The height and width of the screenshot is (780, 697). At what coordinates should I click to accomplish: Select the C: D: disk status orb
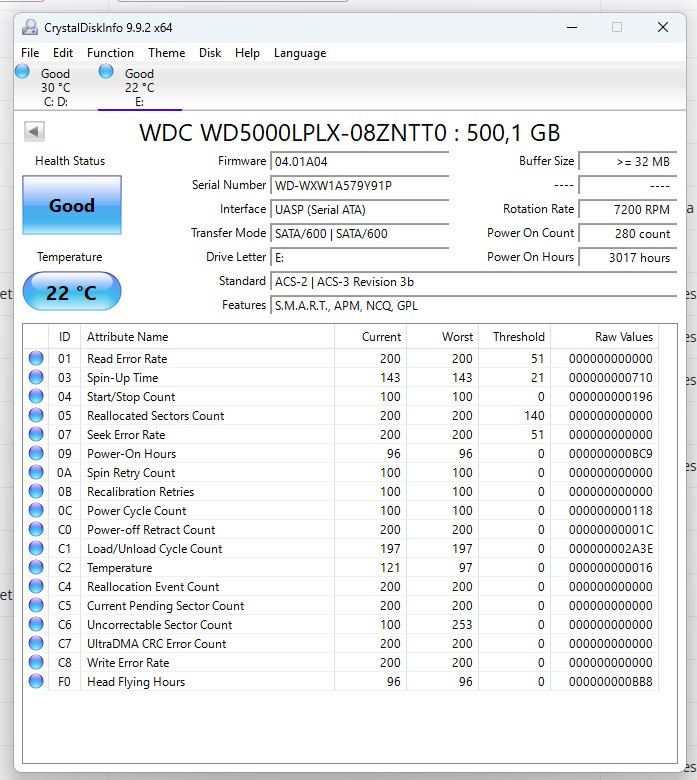pos(22,72)
